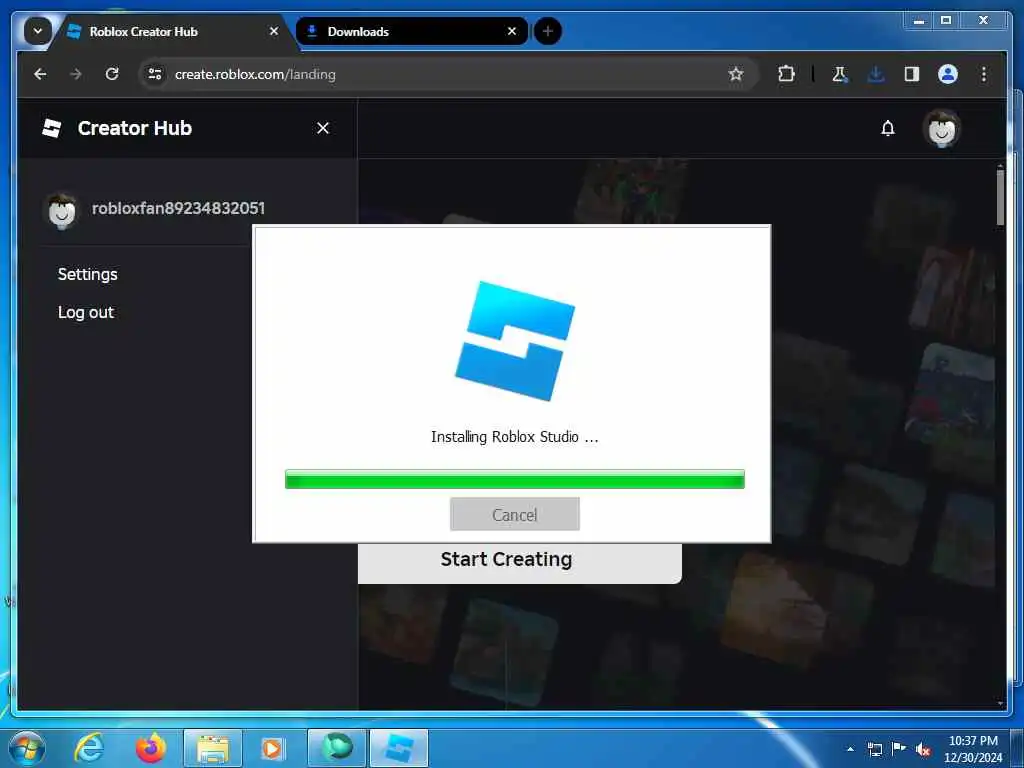Click the sidebar avatar beside robloxfan89234832051
Screen dimensions: 1024x768
pos(62,210)
